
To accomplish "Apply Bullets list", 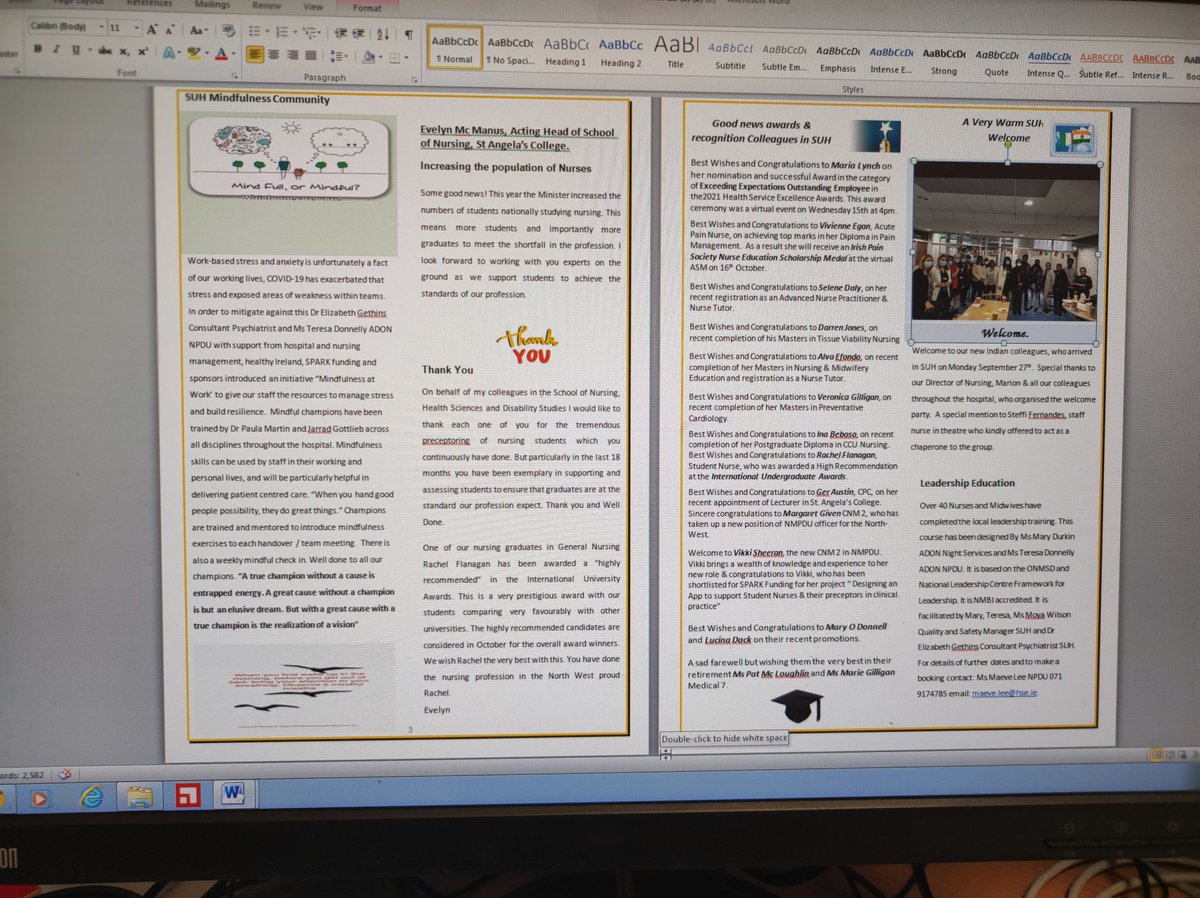I will [x=255, y=32].
